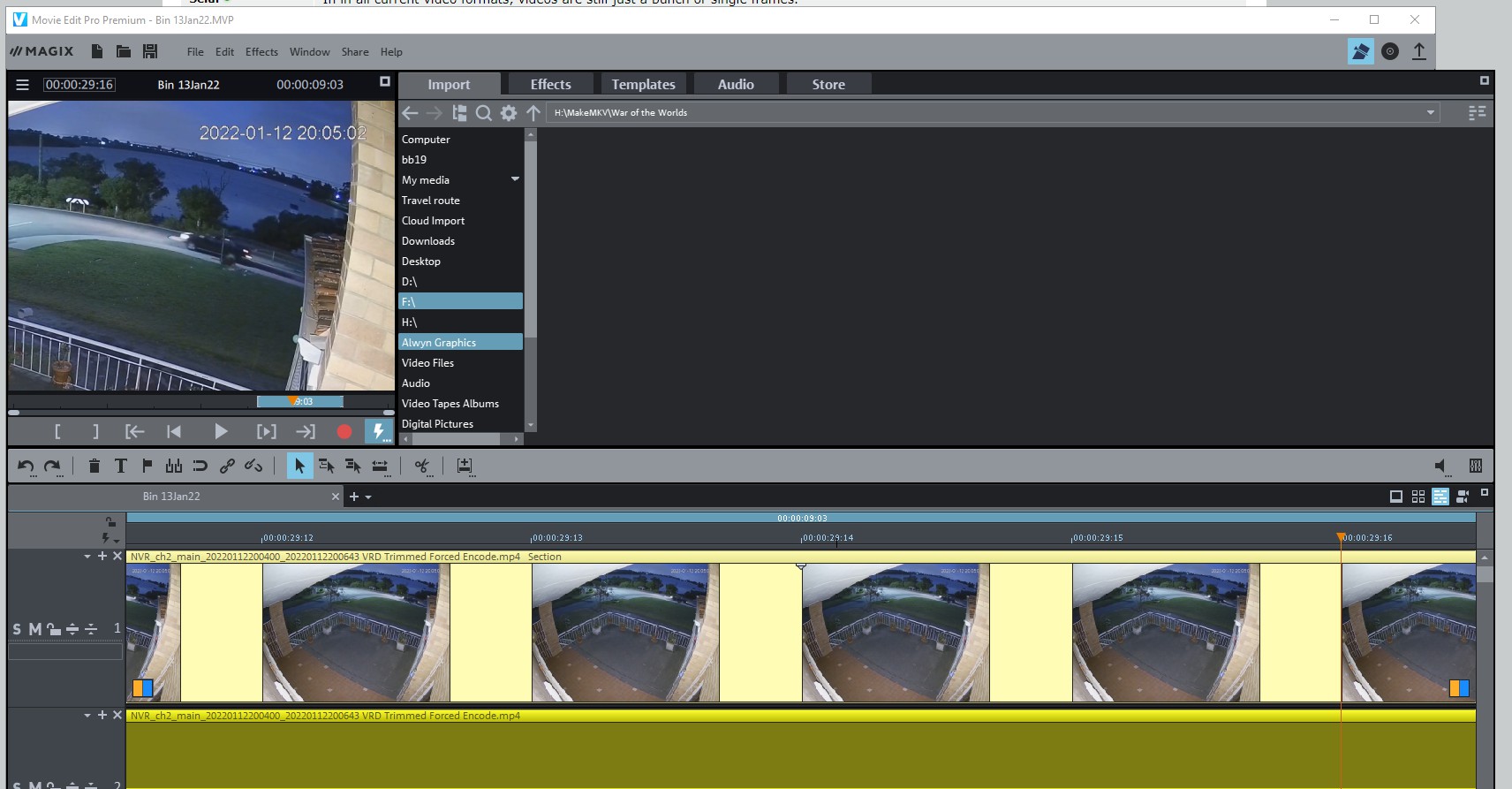Click the object grid snapping icon
The height and width of the screenshot is (789, 1512).
[x=174, y=466]
